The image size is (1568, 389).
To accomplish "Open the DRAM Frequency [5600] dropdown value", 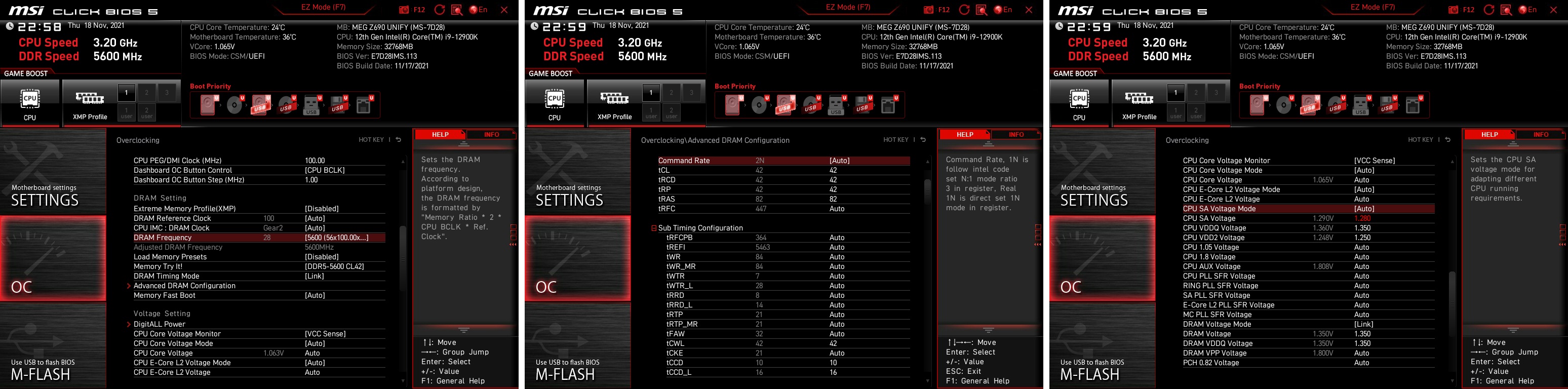I will click(337, 238).
